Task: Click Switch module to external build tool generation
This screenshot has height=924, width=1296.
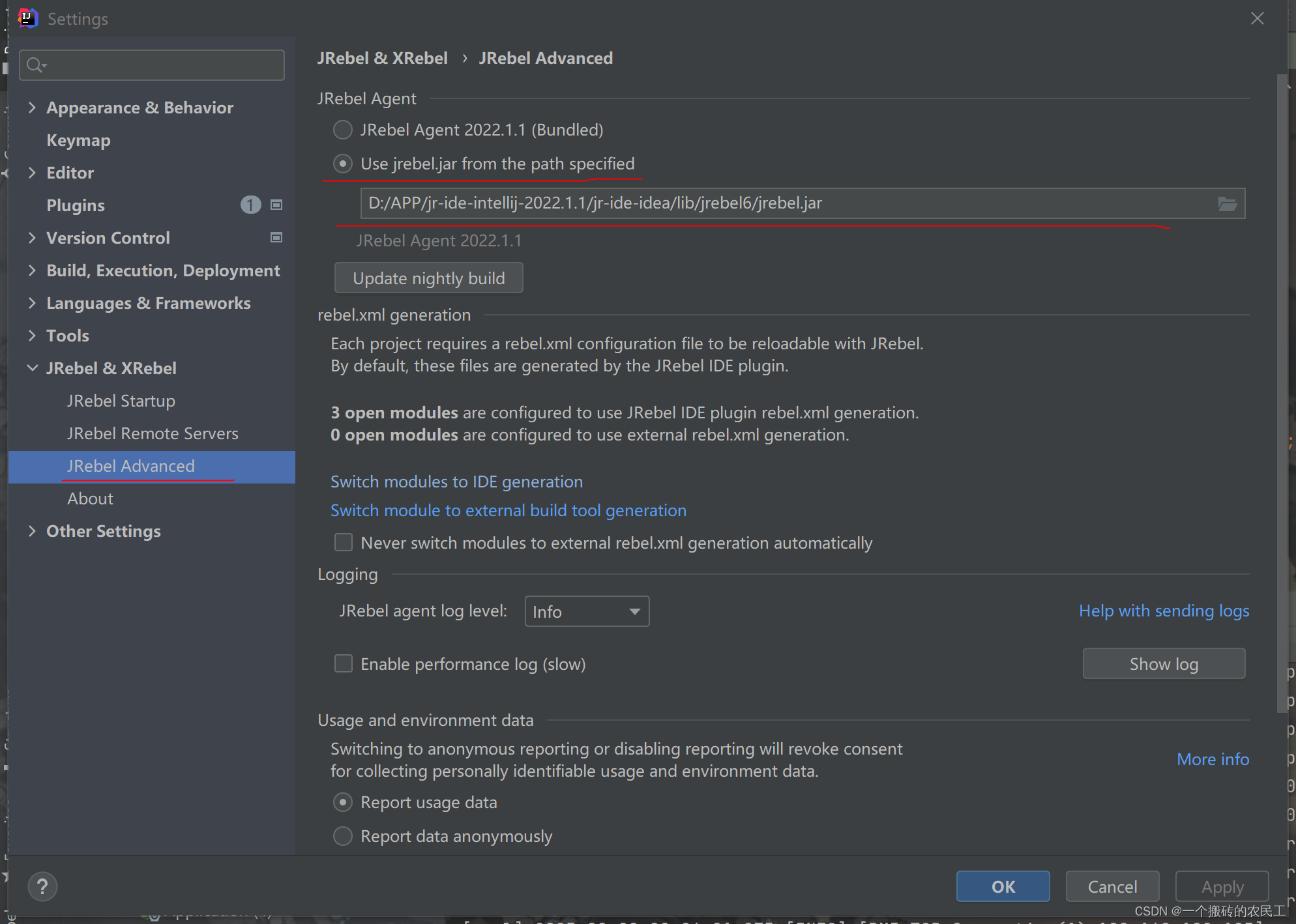Action: pyautogui.click(x=508, y=510)
